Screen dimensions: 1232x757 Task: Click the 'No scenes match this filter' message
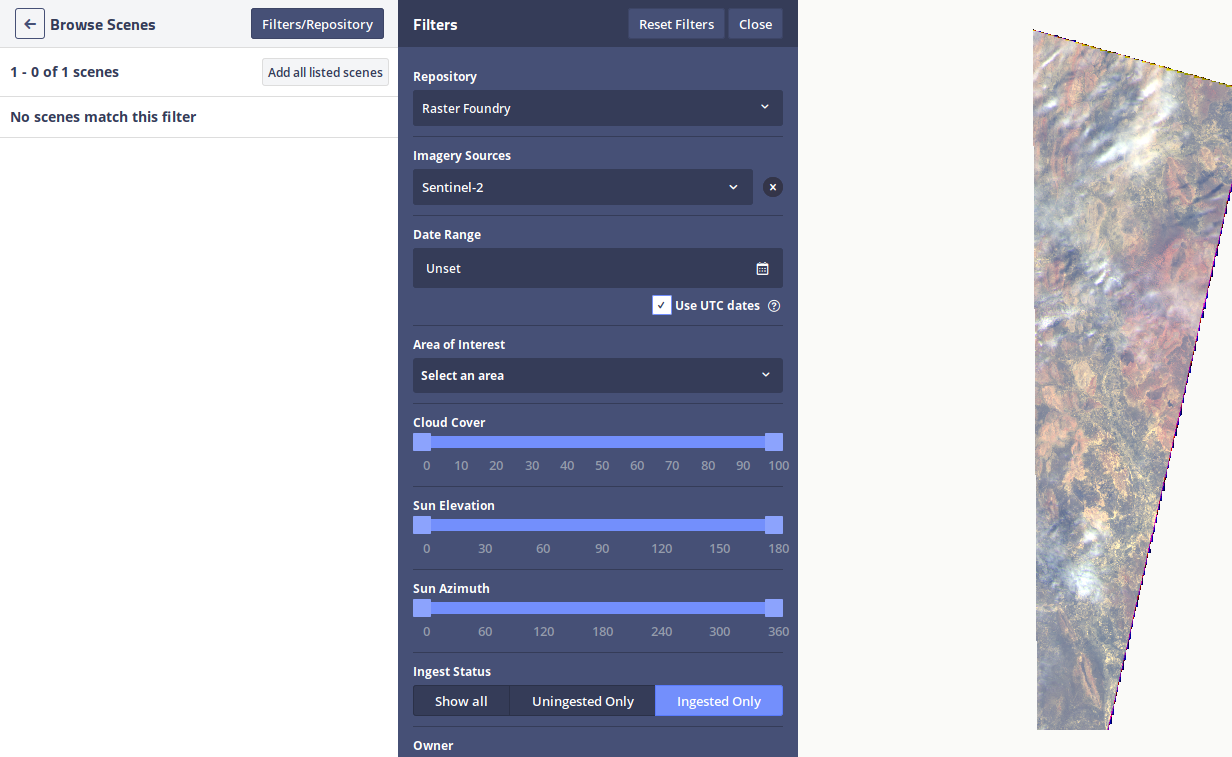pos(103,117)
